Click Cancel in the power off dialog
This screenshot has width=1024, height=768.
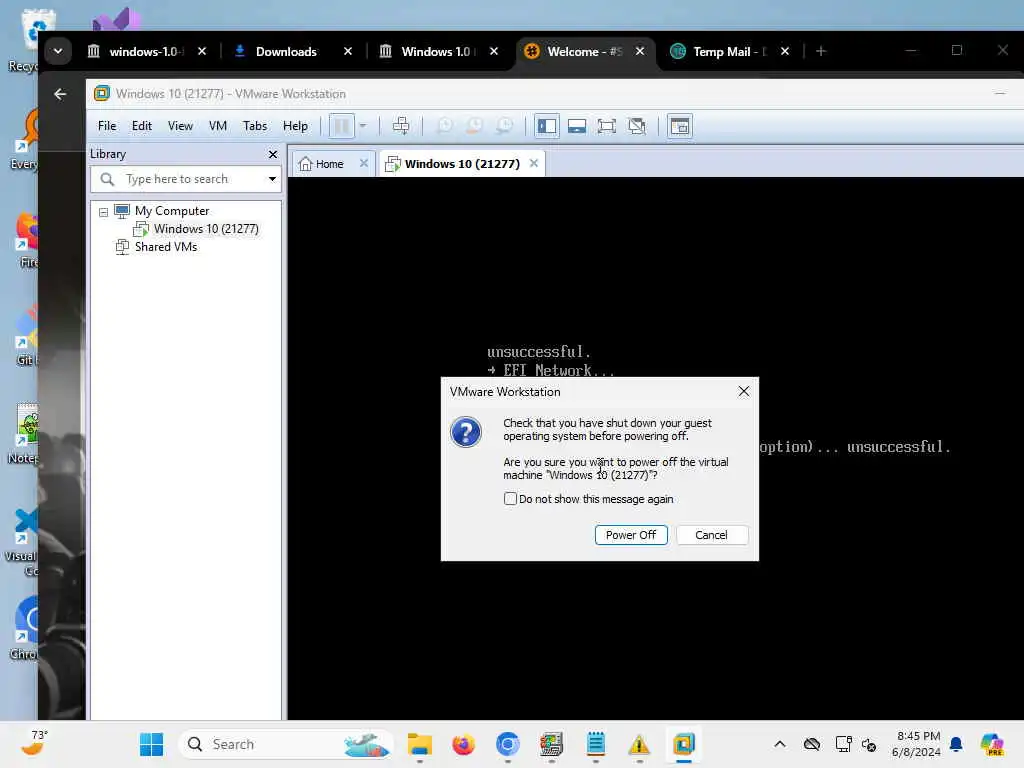pyautogui.click(x=711, y=535)
